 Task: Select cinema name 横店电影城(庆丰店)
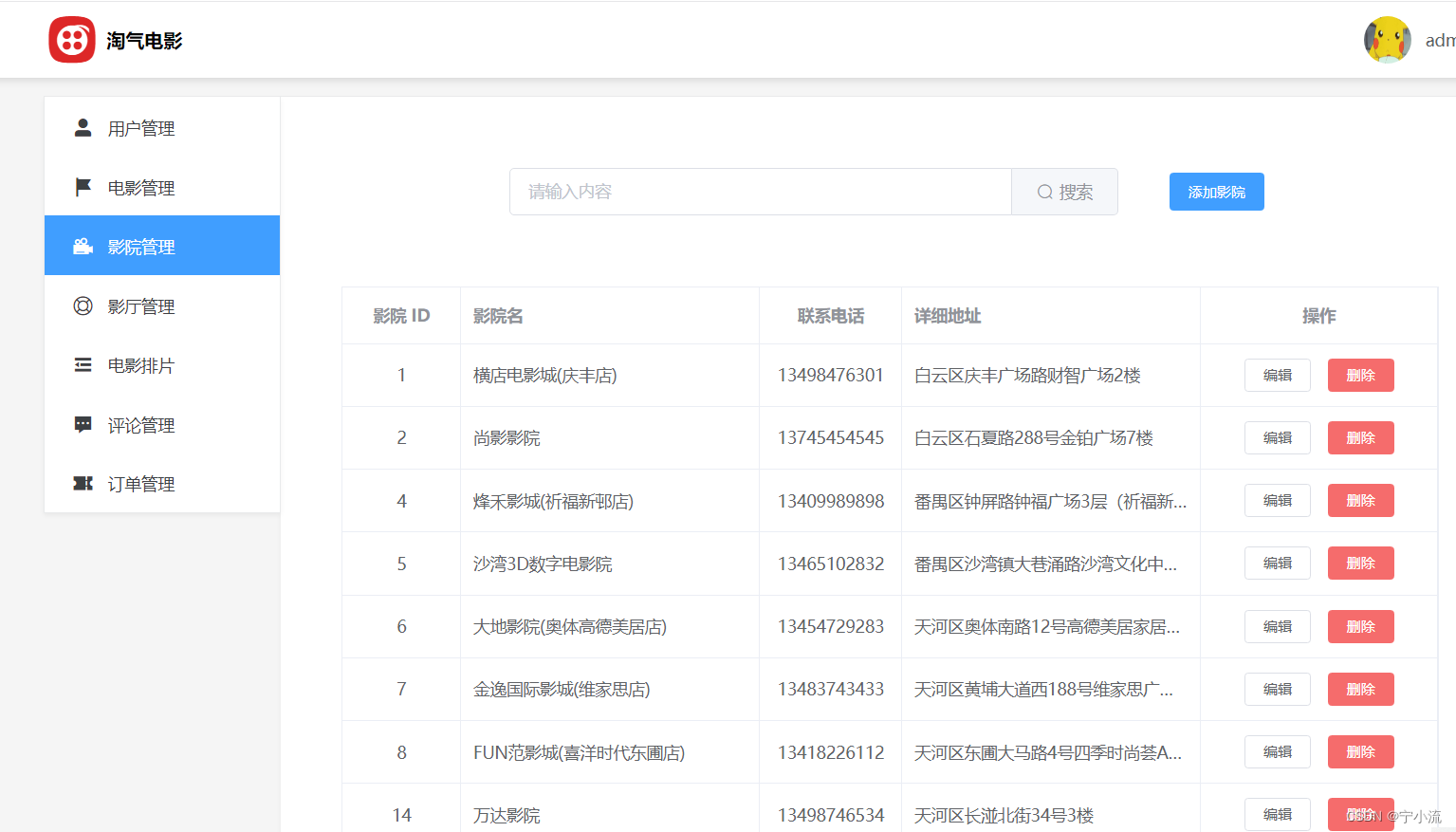(x=545, y=376)
